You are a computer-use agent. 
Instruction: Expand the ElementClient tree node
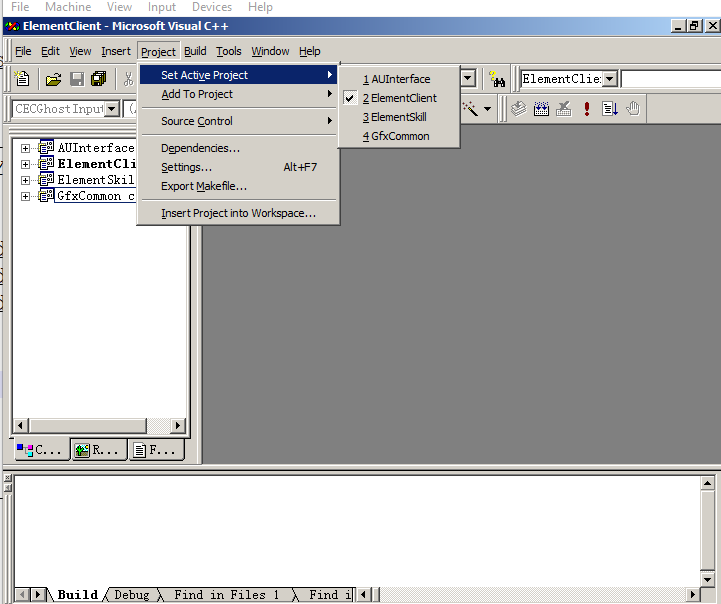[x=25, y=164]
